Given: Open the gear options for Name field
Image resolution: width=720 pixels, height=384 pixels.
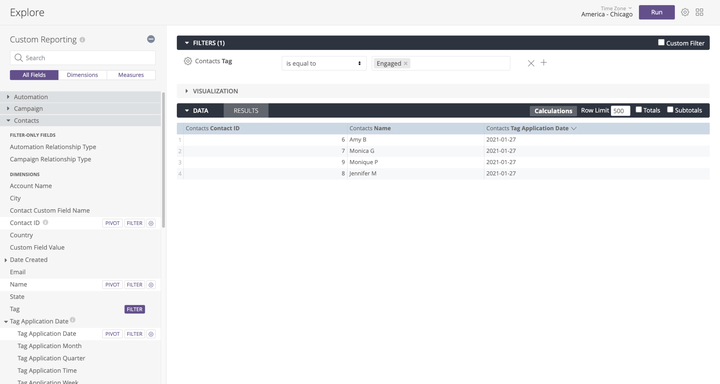Looking at the screenshot, I should pyautogui.click(x=151, y=285).
